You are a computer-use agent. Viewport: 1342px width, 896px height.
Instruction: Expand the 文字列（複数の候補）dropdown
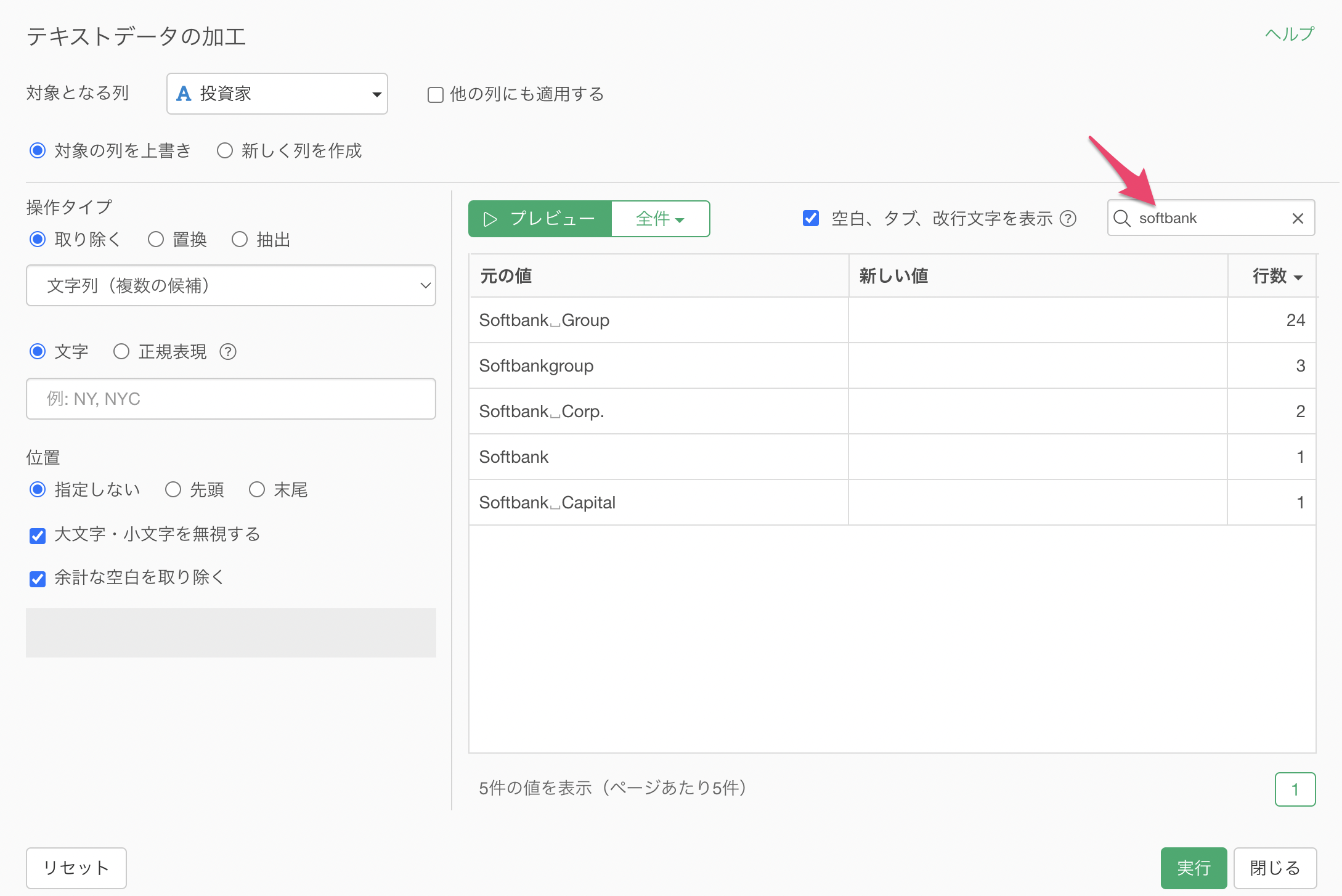[231, 285]
